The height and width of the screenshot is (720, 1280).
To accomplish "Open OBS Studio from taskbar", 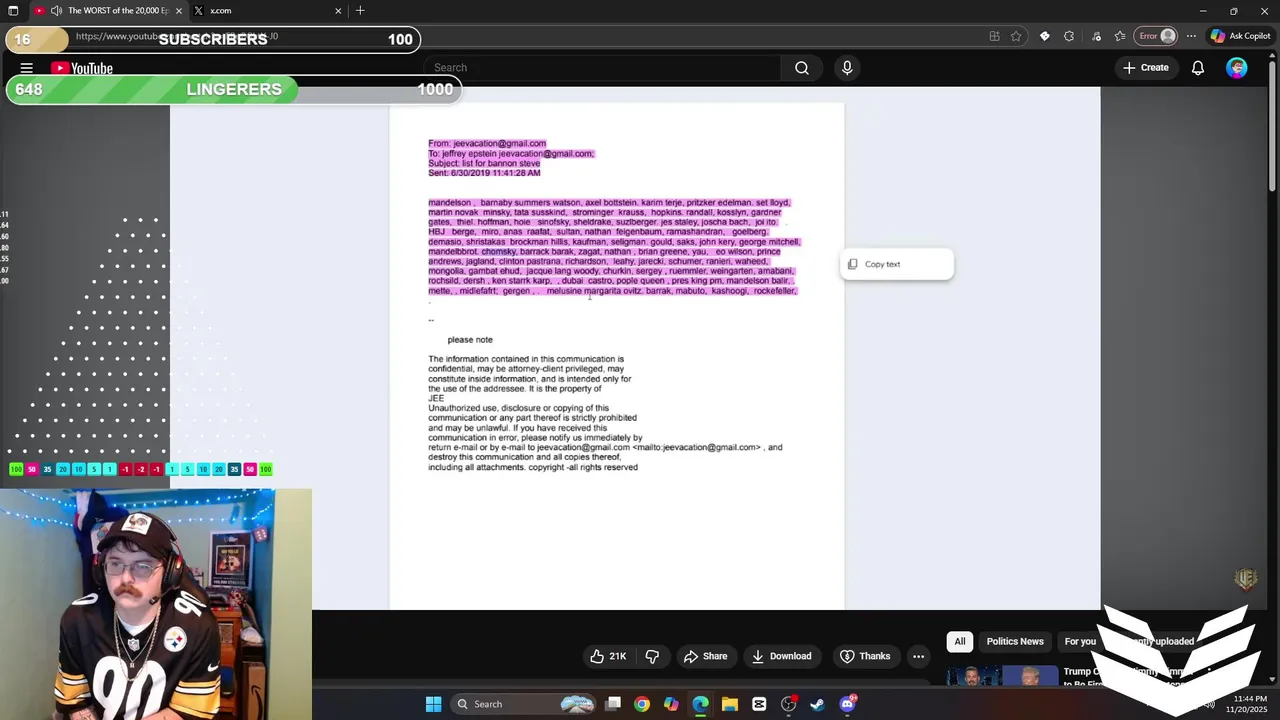I will [x=788, y=704].
